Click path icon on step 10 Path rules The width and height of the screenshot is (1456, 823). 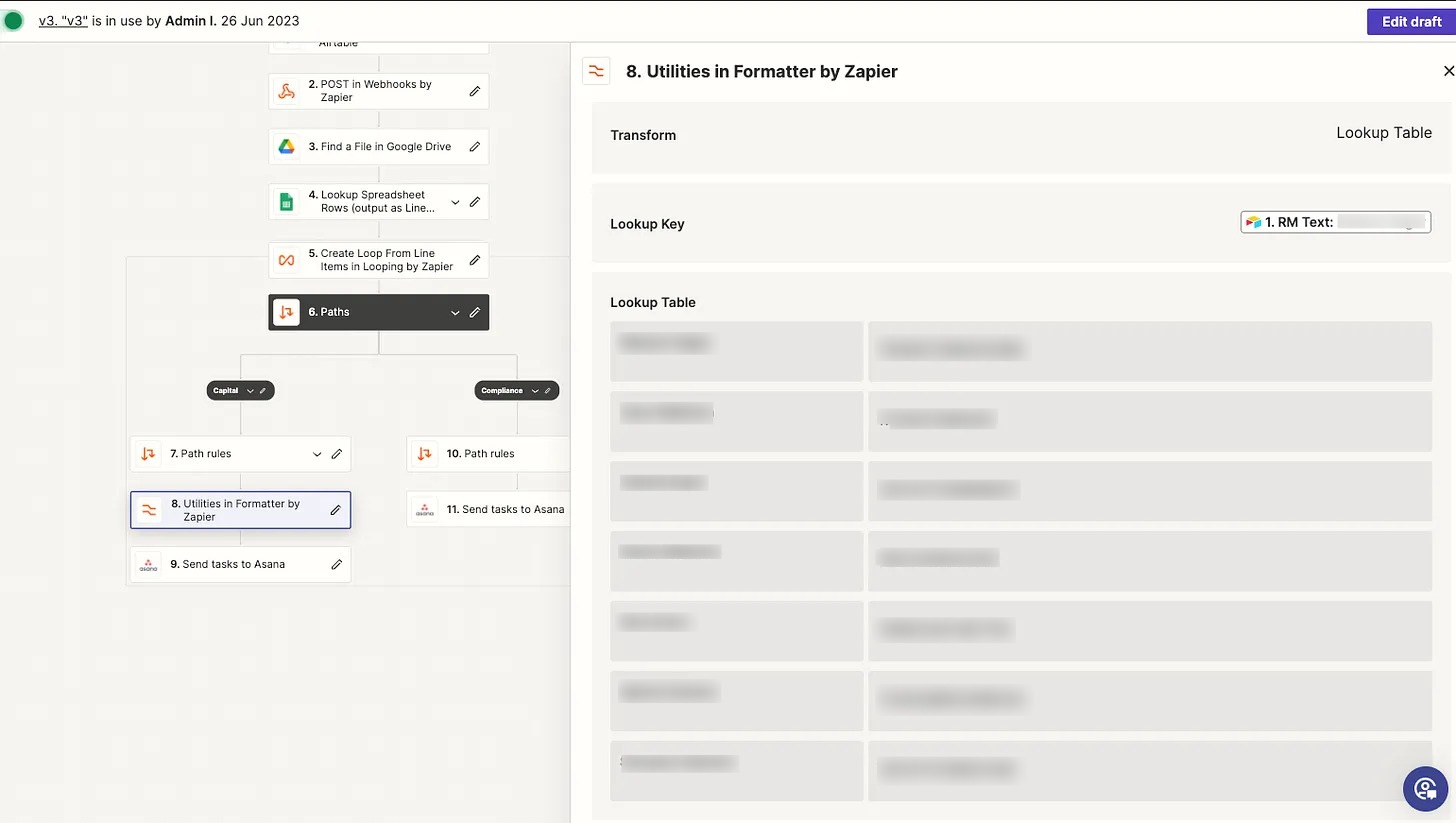pos(425,454)
